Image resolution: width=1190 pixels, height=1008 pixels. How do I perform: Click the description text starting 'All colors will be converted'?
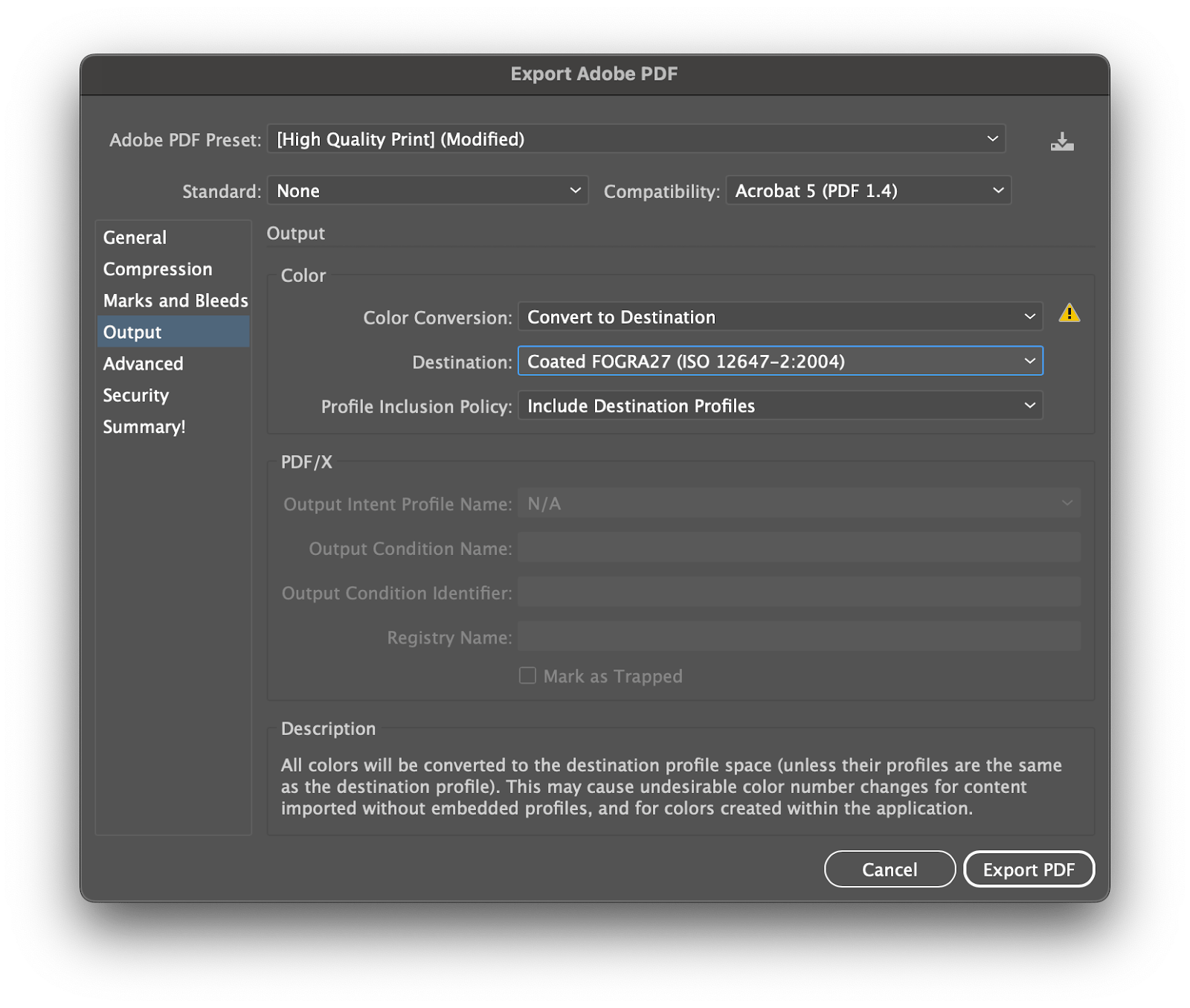[x=672, y=786]
